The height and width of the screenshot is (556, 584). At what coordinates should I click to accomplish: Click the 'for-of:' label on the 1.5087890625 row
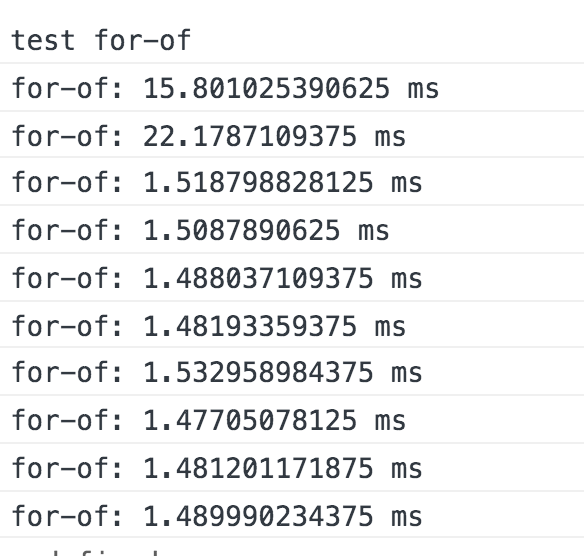67,230
